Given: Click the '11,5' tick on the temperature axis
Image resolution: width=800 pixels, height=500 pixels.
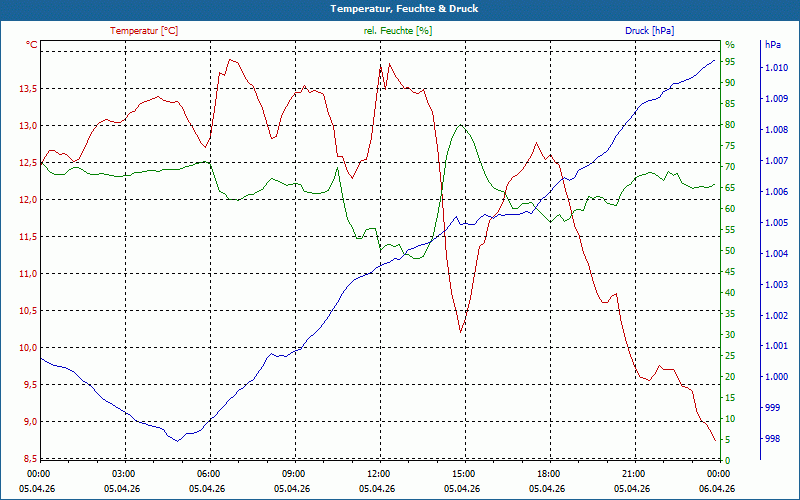Looking at the screenshot, I should [x=28, y=237].
